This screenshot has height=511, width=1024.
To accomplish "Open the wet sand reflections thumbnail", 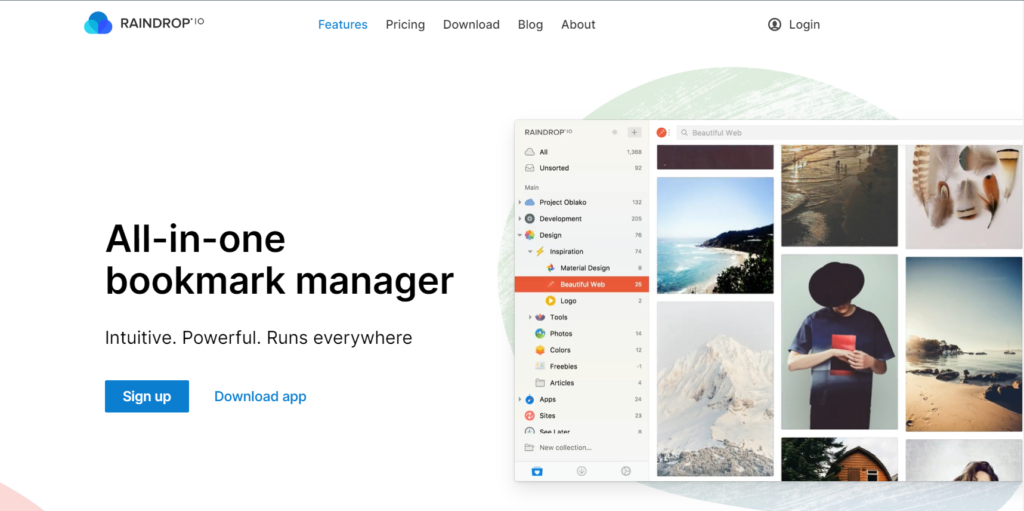I will pos(839,195).
